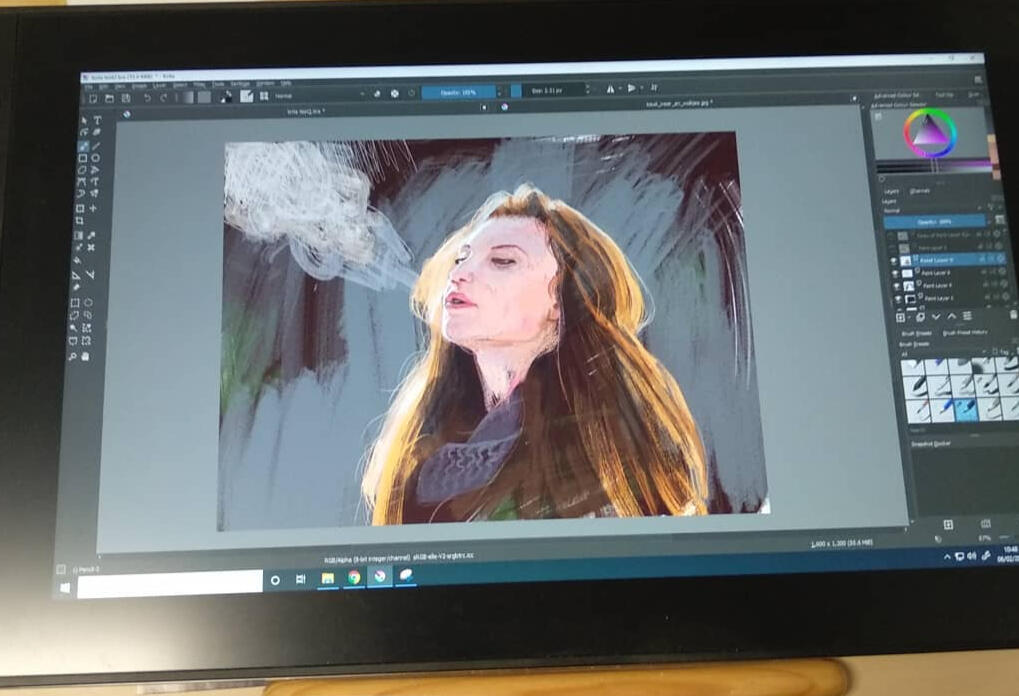Open the Settings menu
Viewport: 1019px width, 696px height.
tap(240, 84)
